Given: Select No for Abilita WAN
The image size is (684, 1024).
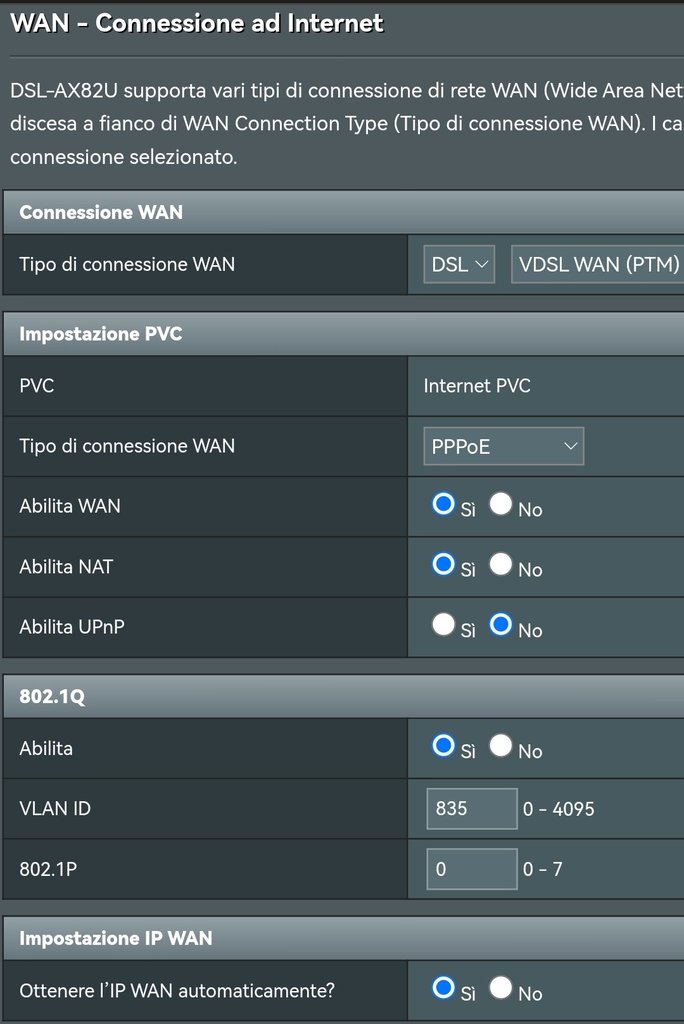Looking at the screenshot, I should [501, 504].
